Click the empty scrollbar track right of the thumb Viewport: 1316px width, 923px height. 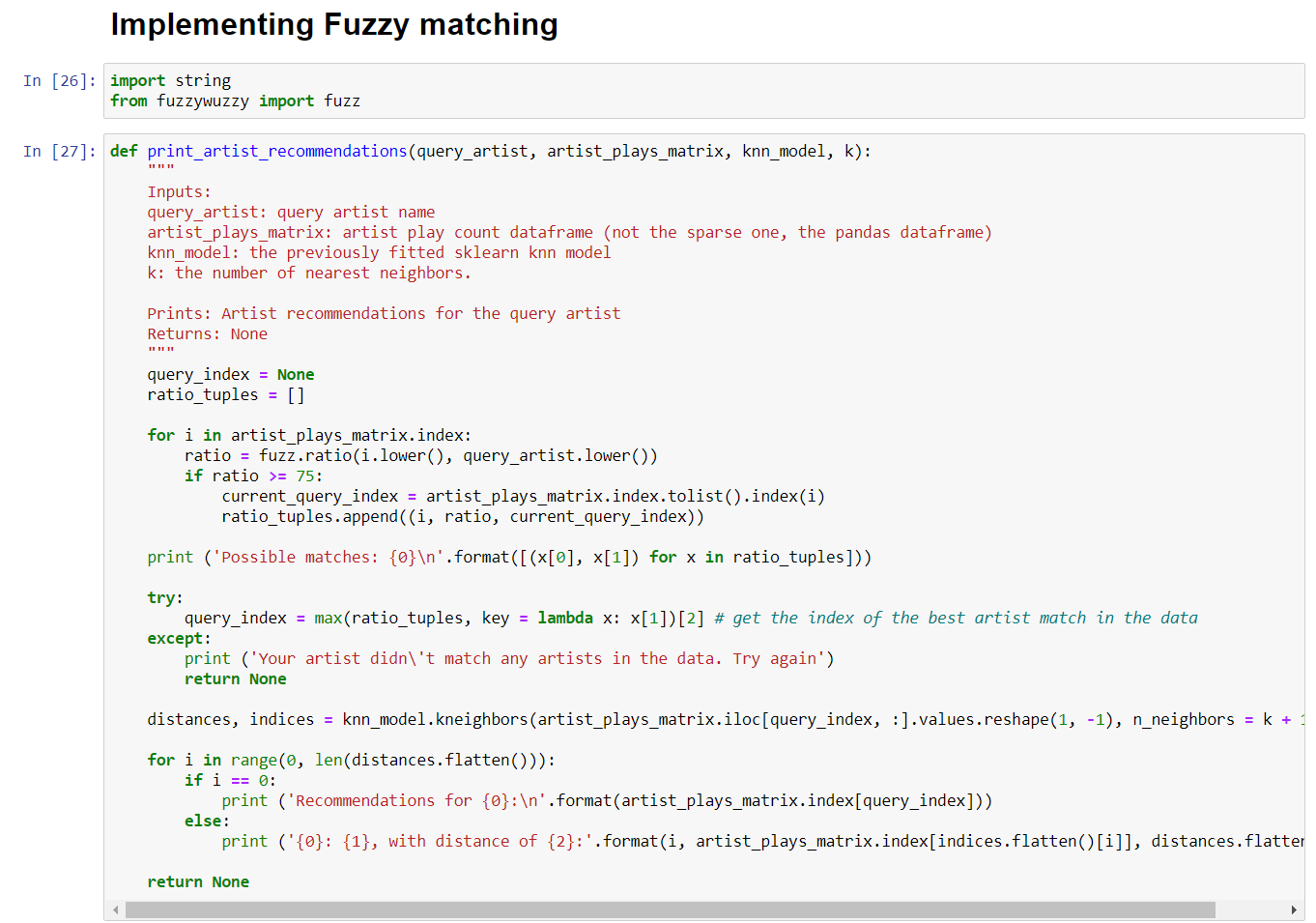click(1250, 909)
